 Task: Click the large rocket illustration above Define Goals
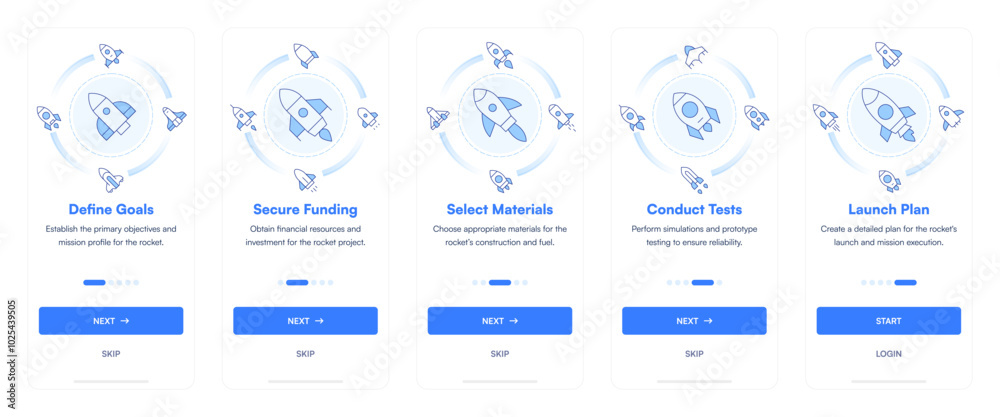pos(112,115)
